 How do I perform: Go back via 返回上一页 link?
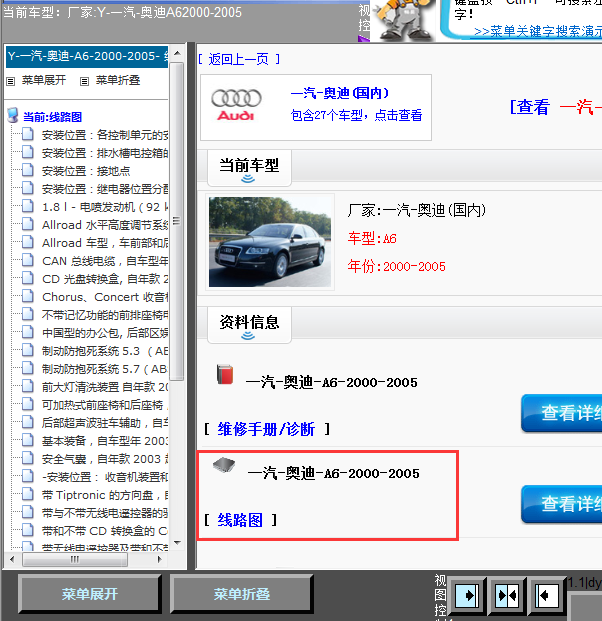coord(239,59)
